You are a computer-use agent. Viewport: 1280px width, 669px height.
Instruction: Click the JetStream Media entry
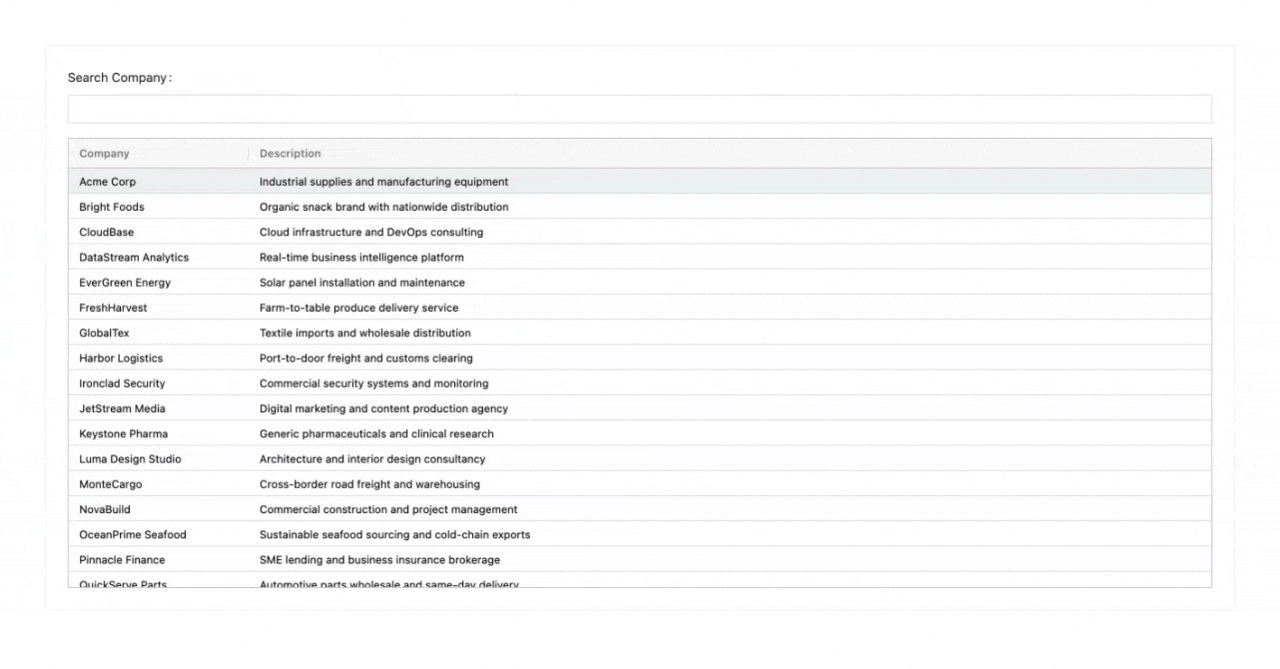(122, 408)
